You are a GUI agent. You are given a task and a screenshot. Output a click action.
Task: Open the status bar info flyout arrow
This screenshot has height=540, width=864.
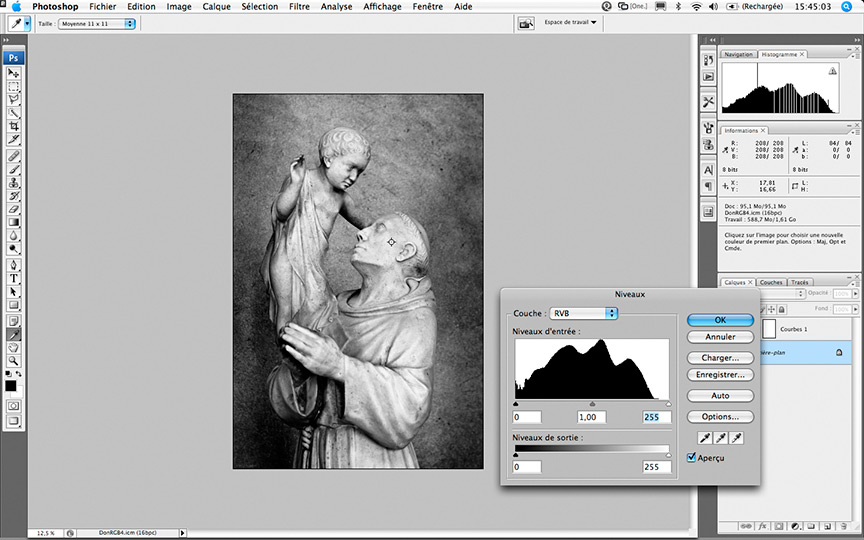point(182,533)
